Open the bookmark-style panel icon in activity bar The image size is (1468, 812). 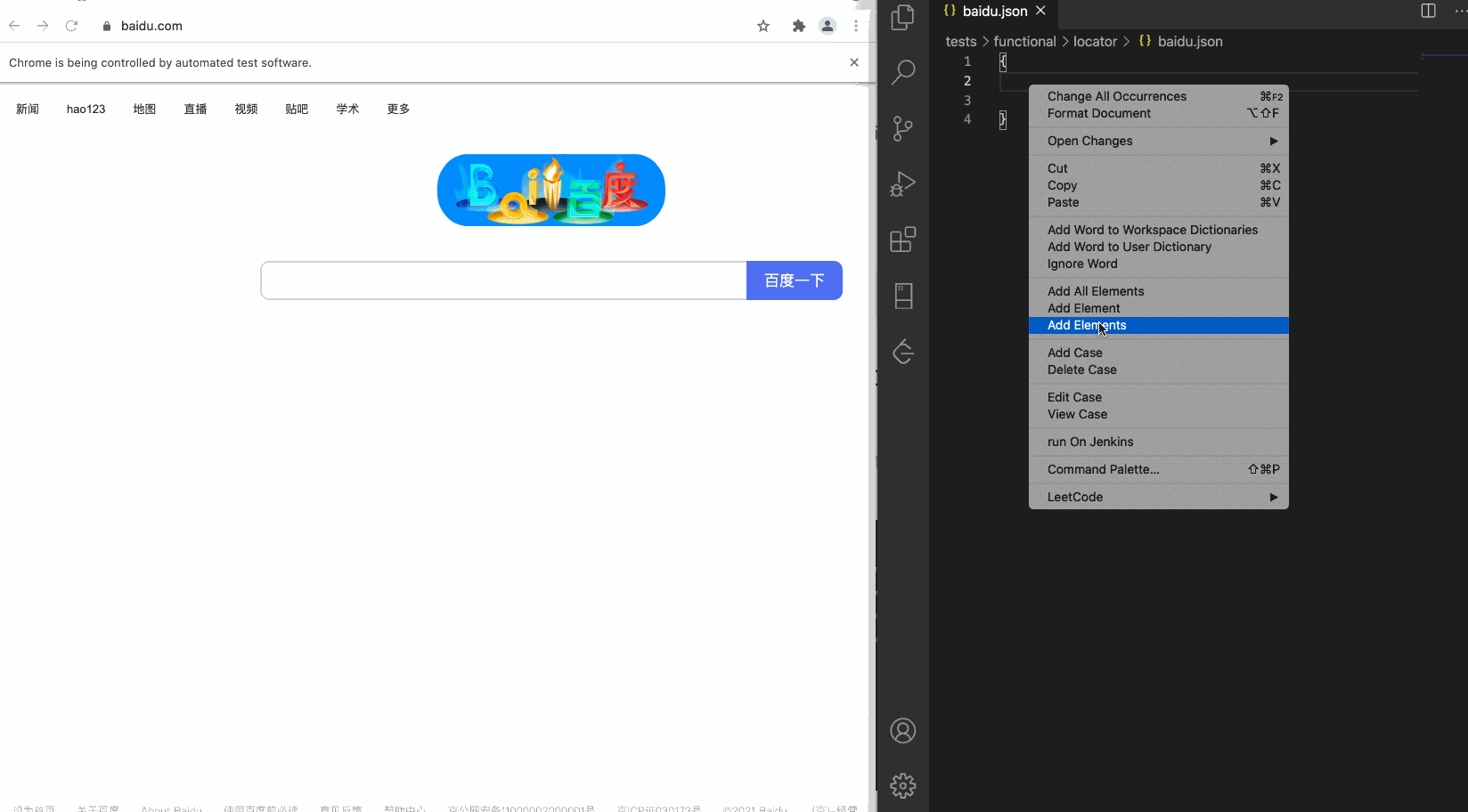coord(903,296)
